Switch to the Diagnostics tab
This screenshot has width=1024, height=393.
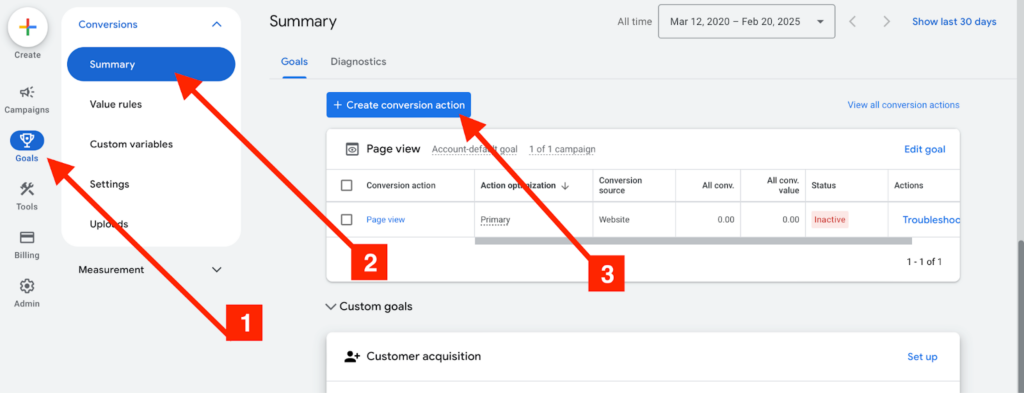[358, 62]
